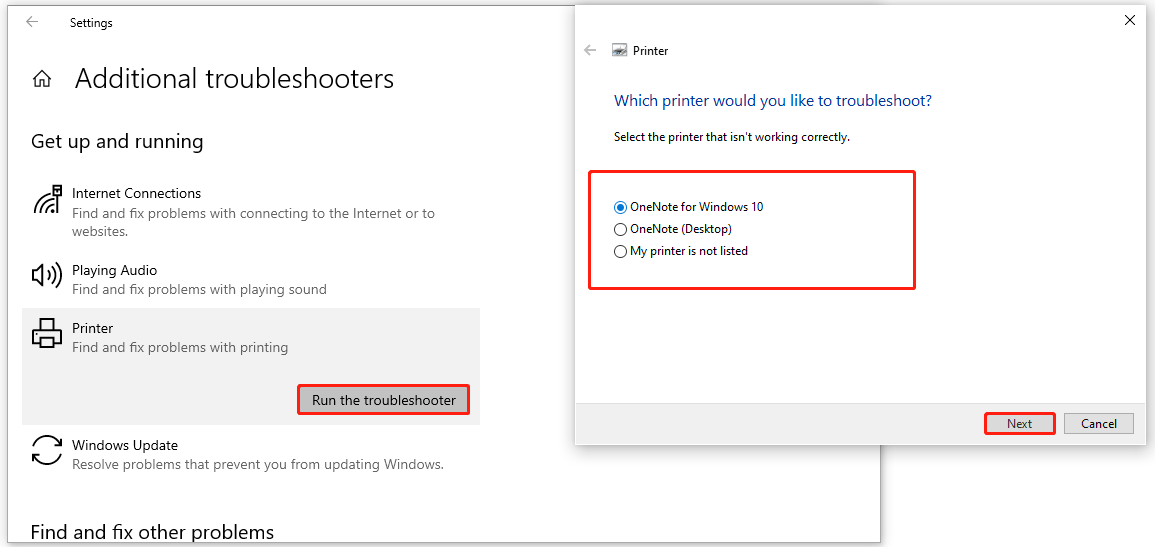The width and height of the screenshot is (1155, 547).
Task: Open the Internet Connections troubleshooter entry
Action: coord(251,212)
